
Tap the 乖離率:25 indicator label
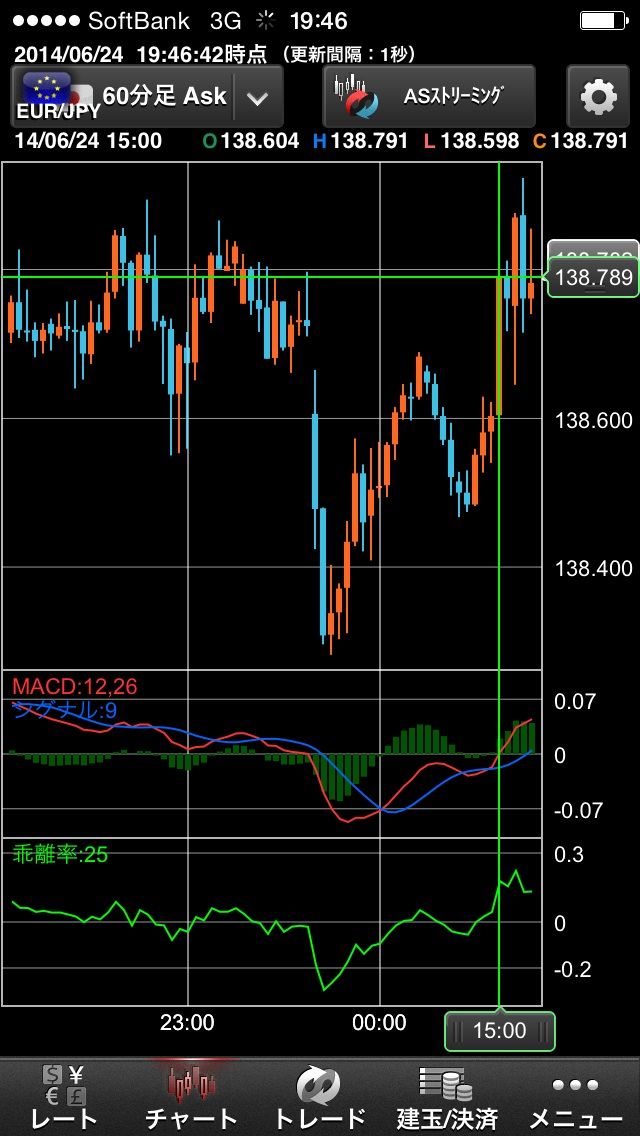(60, 854)
